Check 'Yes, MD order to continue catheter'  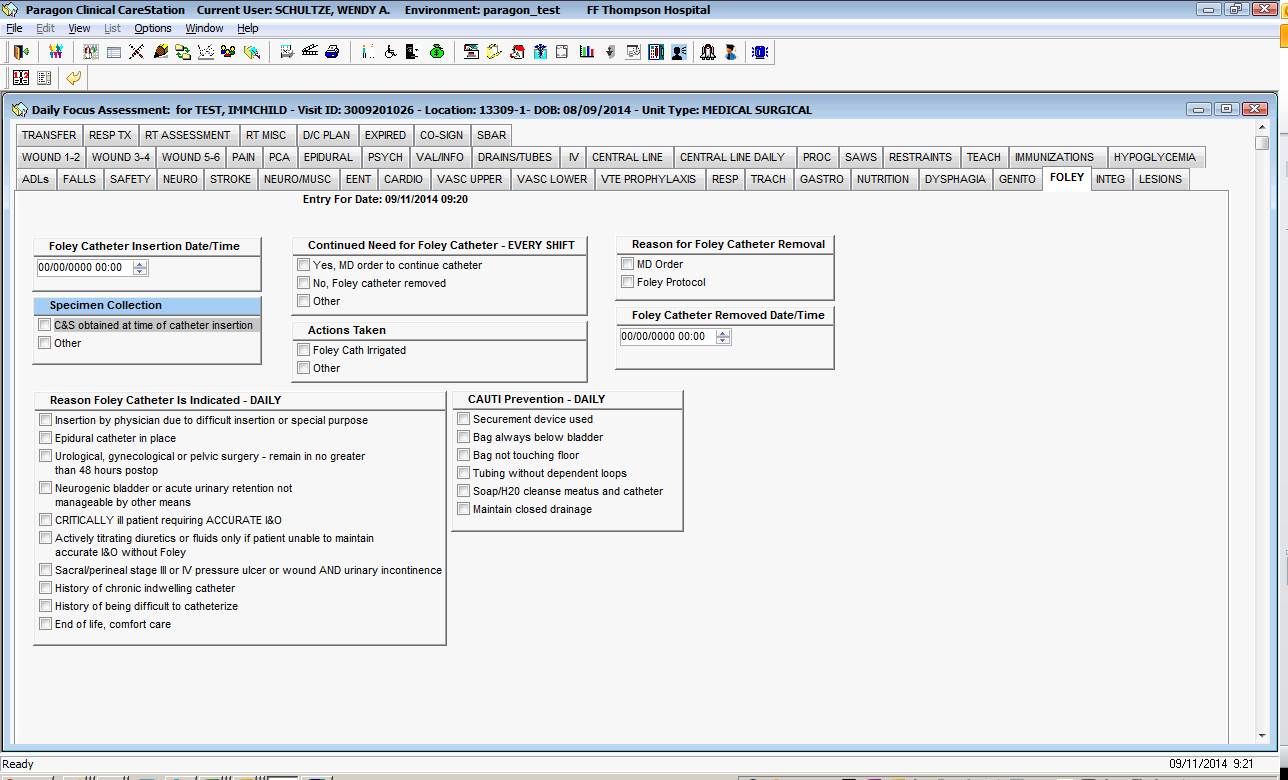[304, 265]
